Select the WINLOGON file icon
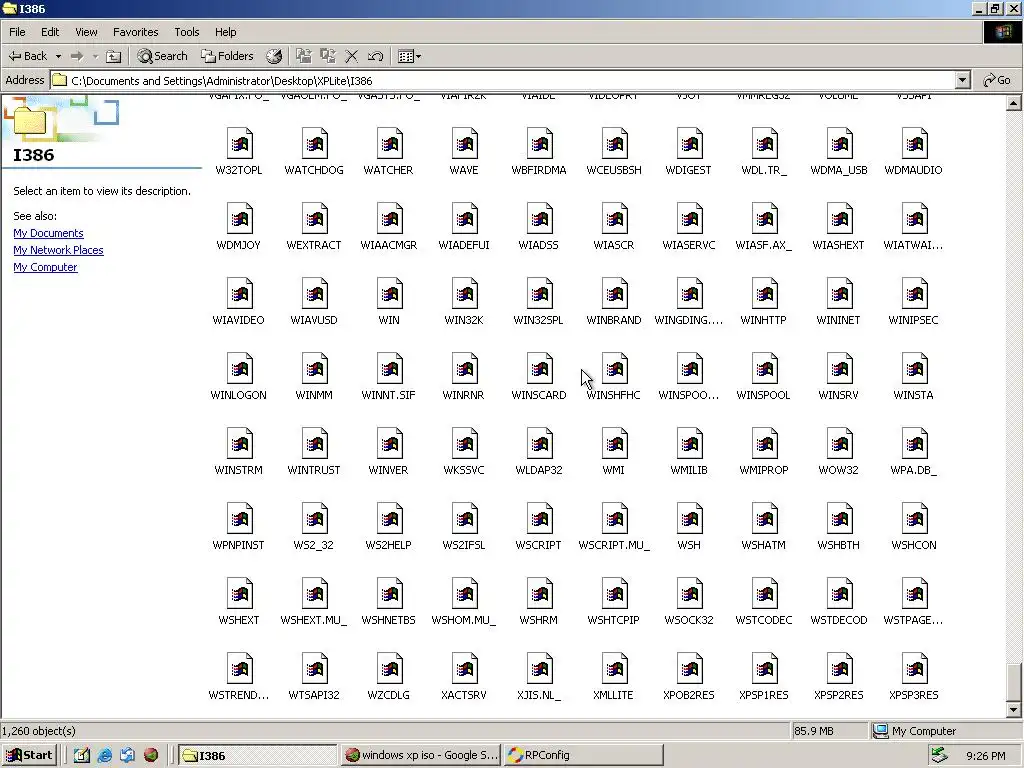Image resolution: width=1024 pixels, height=768 pixels. coord(240,368)
